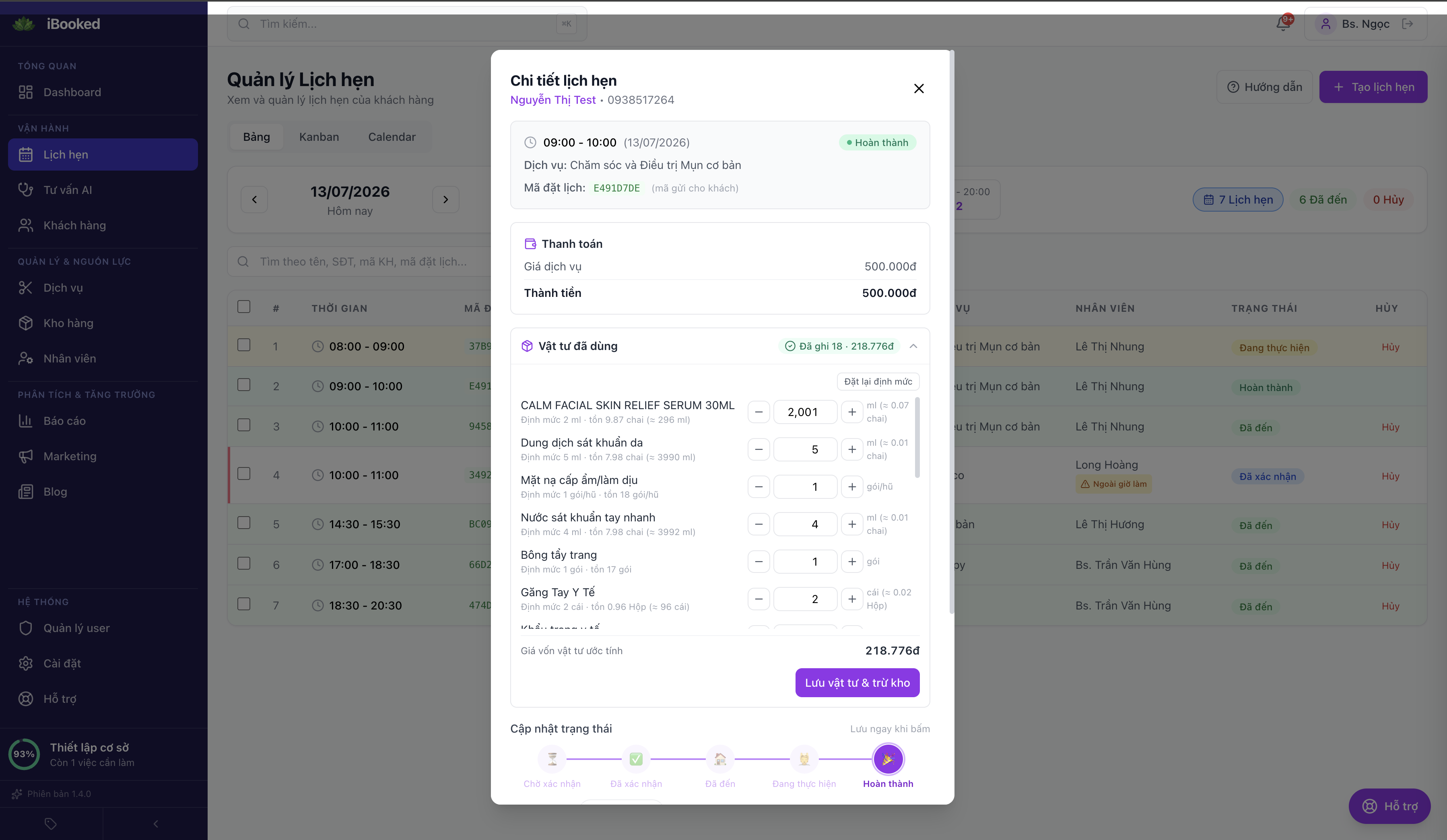The height and width of the screenshot is (840, 1447).
Task: Click the Tìm kiếm global search field
Action: [x=407, y=24]
